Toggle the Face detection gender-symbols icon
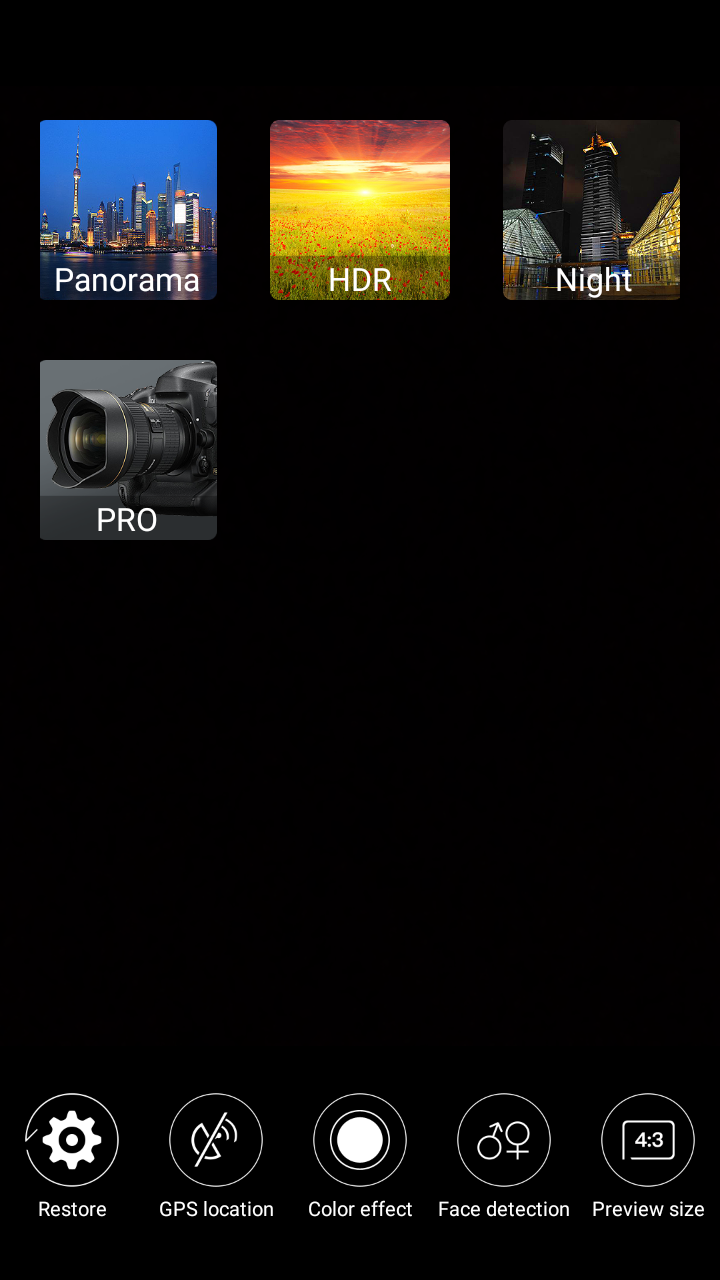Image resolution: width=720 pixels, height=1280 pixels. point(504,1140)
